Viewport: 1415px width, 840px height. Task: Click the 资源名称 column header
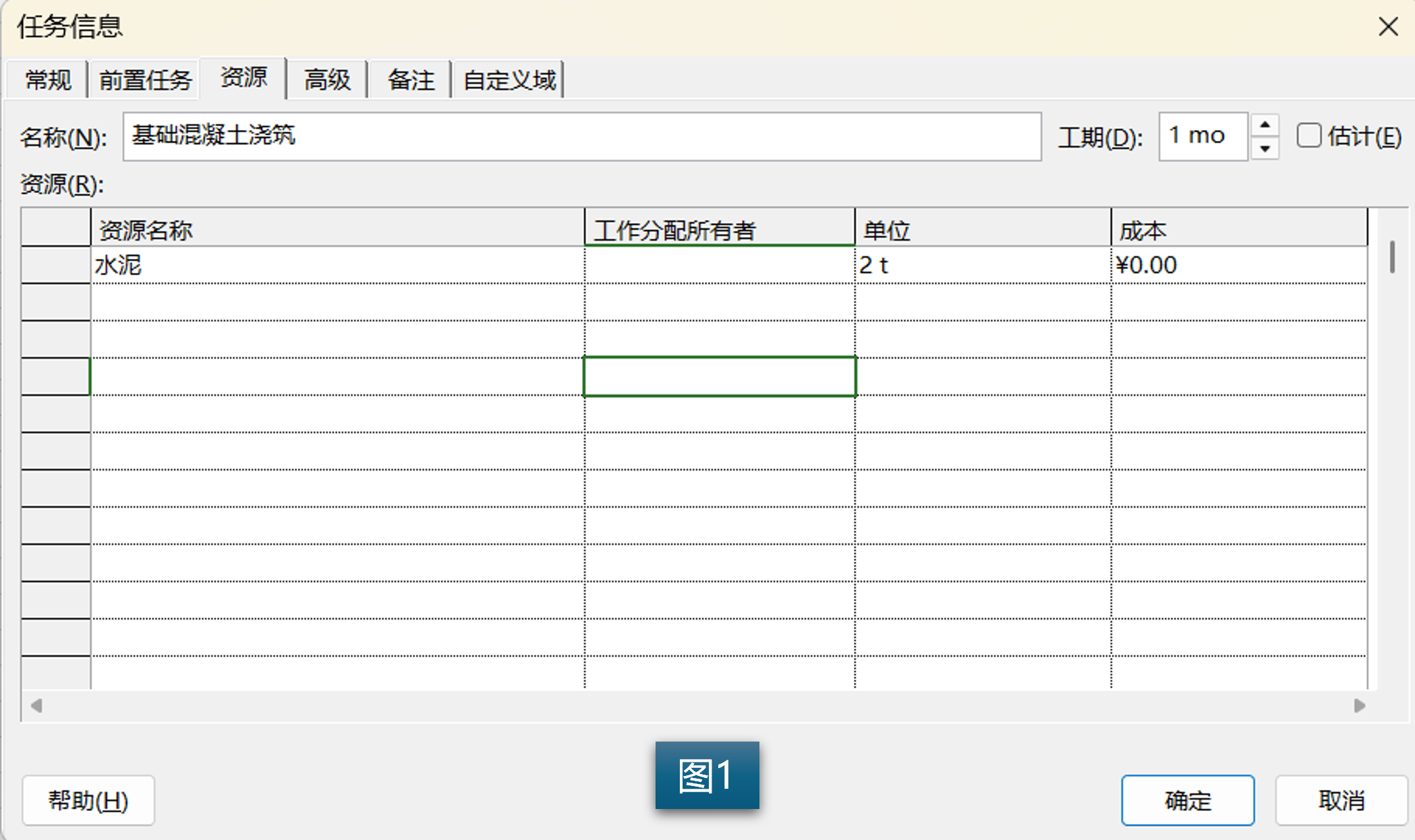pos(337,228)
